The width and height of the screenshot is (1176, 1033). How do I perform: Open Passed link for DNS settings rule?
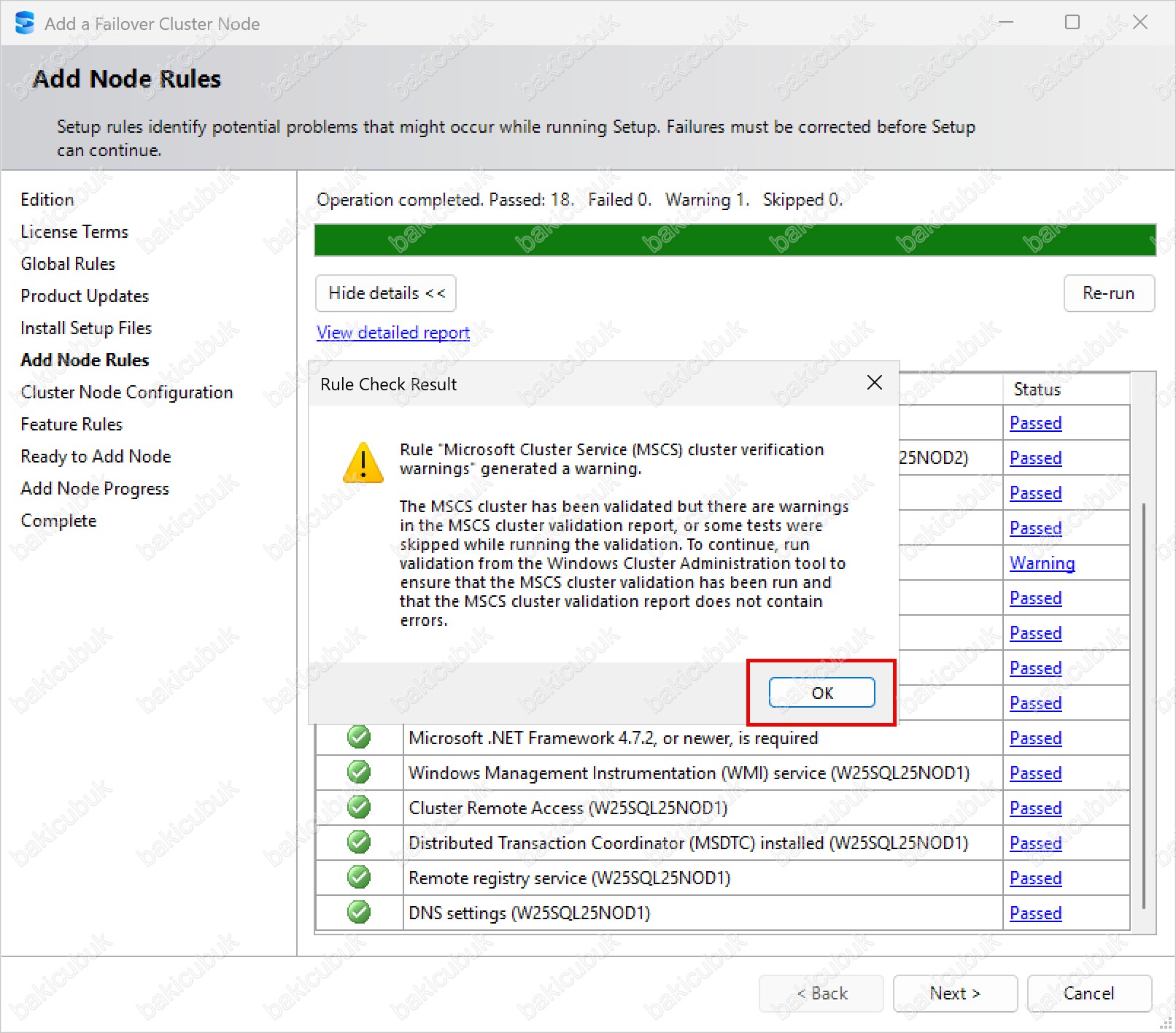click(1035, 913)
